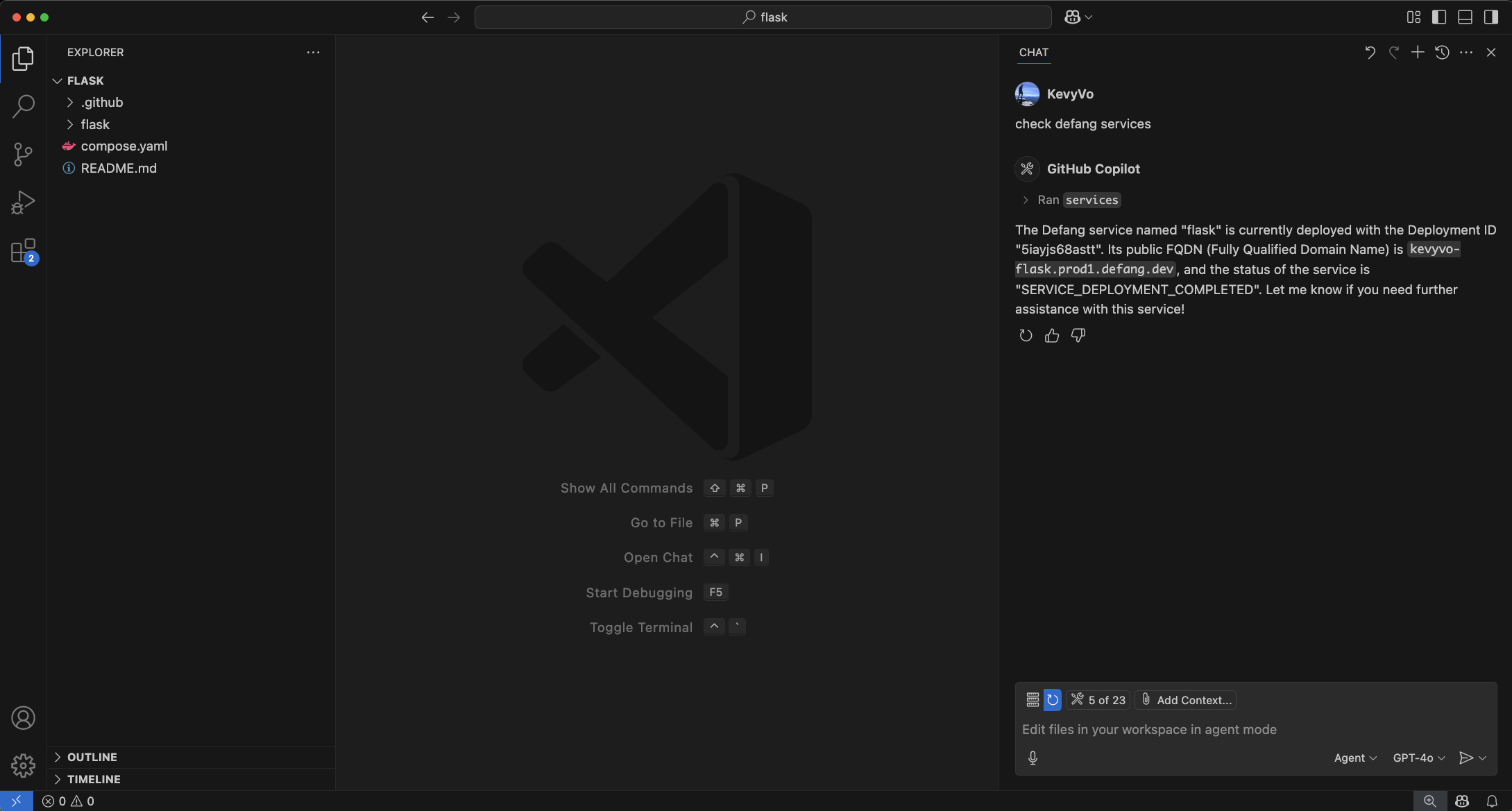Click the check defang services message
This screenshot has height=811, width=1512.
tap(1083, 123)
